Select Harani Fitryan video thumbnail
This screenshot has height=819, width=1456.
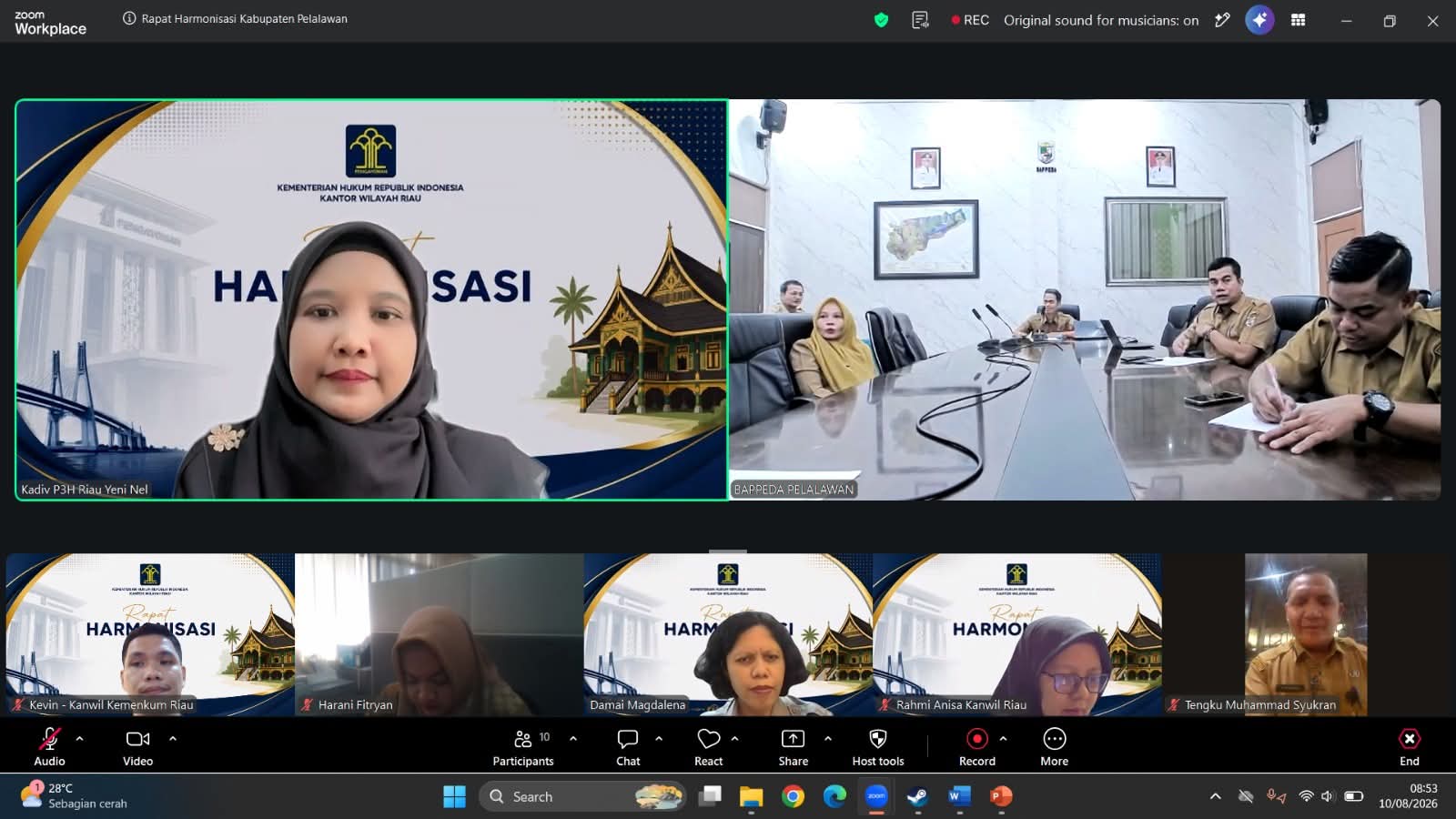[x=440, y=634]
